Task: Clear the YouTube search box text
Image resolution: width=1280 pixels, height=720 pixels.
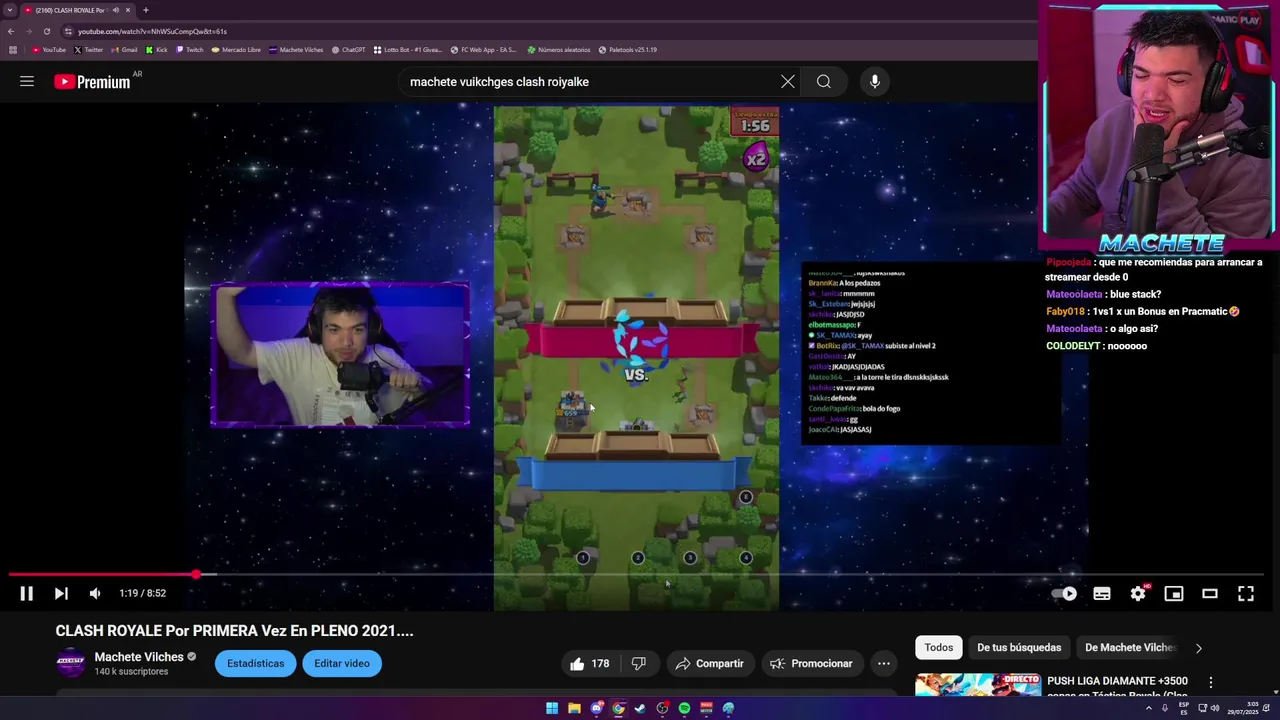Action: coord(788,82)
